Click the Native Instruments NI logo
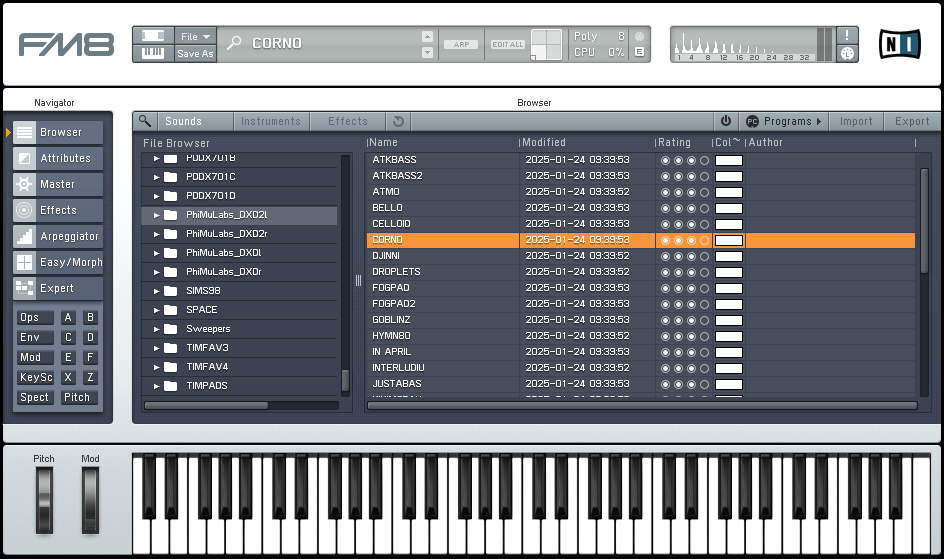Screen dimensions: 944x559 tap(900, 44)
